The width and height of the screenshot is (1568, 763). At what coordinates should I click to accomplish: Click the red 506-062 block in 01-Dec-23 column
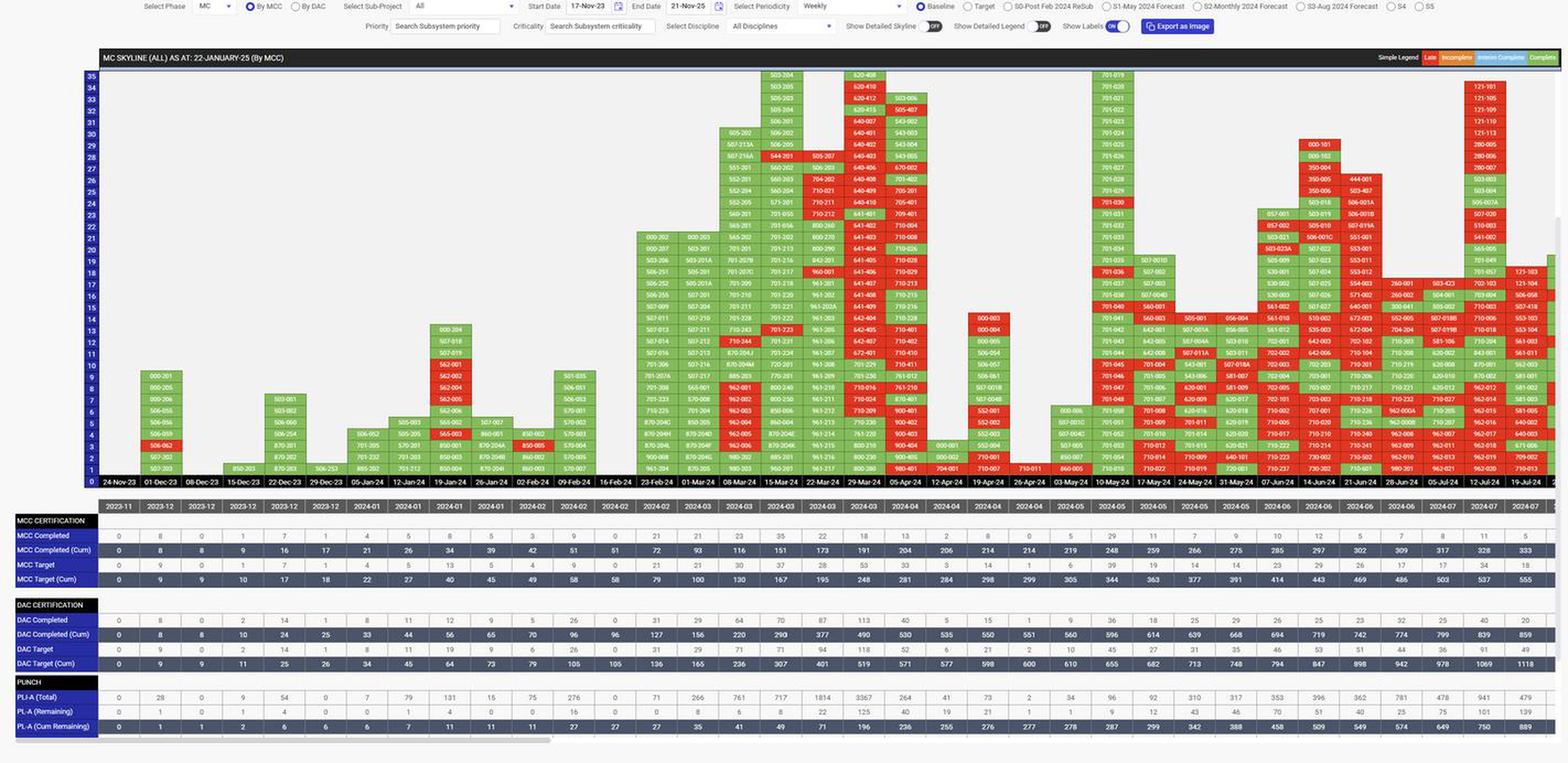point(162,445)
